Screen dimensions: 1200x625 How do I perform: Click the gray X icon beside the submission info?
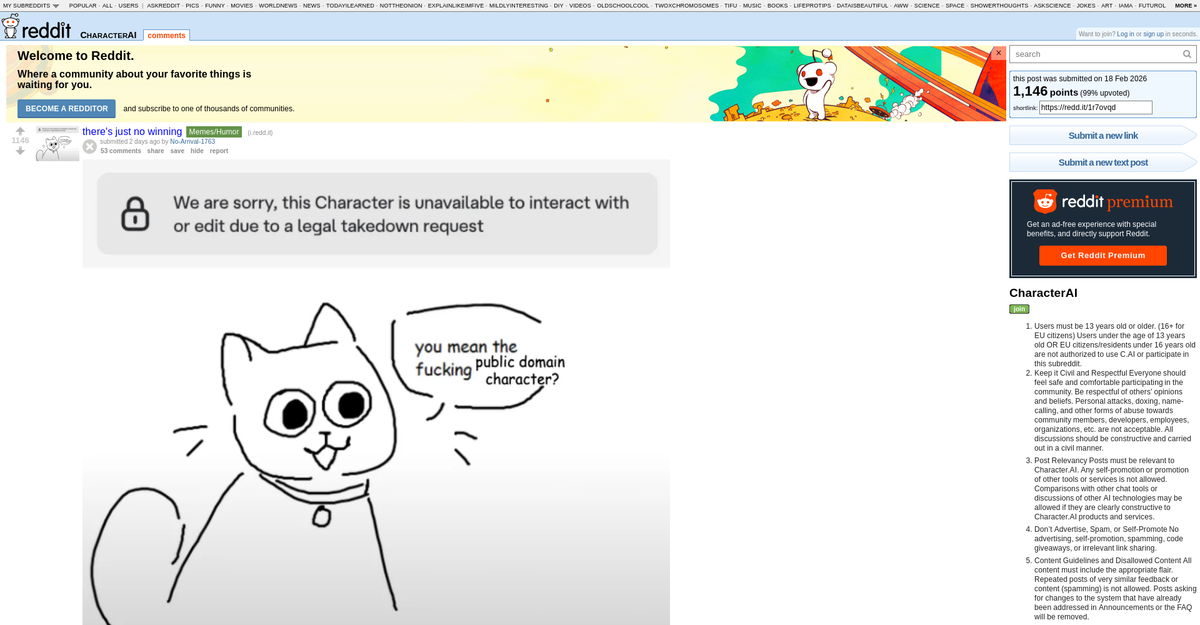90,147
